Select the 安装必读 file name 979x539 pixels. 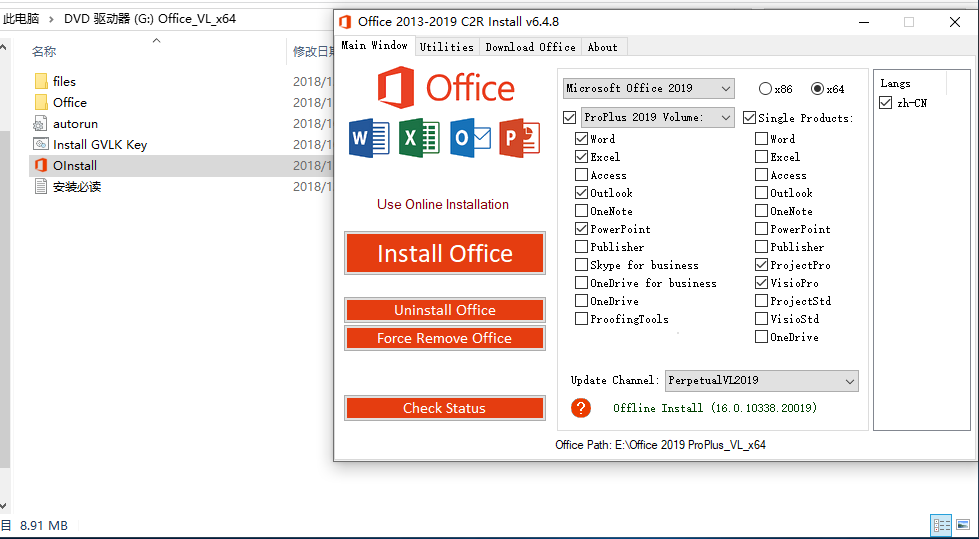(x=77, y=187)
